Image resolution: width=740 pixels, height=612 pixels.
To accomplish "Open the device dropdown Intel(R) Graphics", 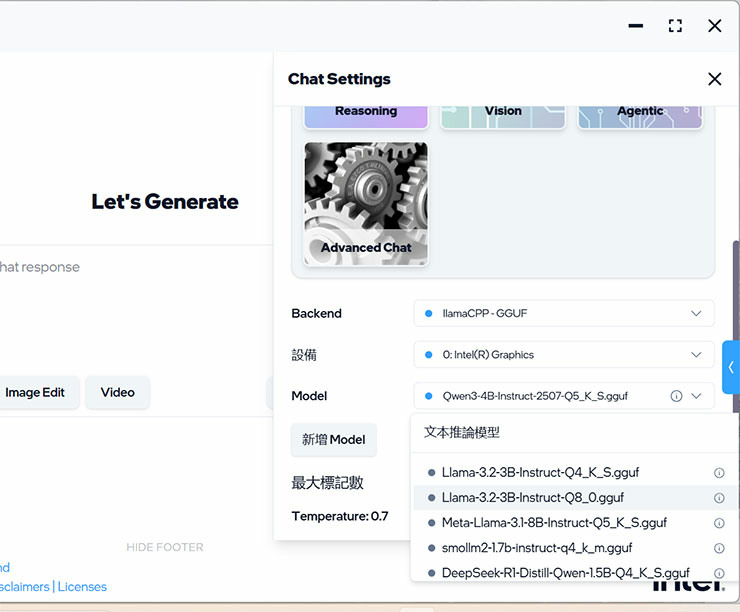I will (x=564, y=354).
